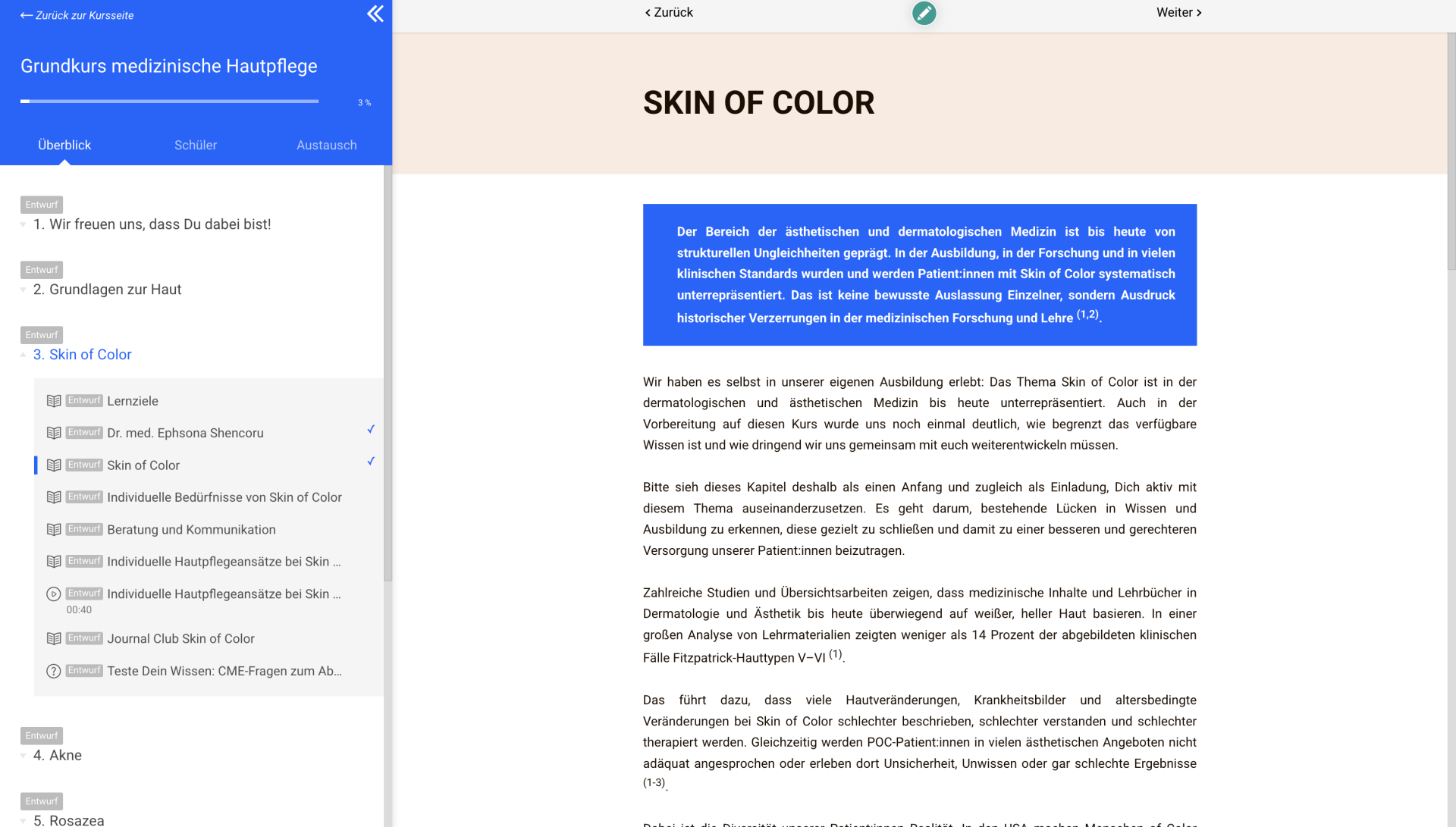Click book icon beside Journal Club lesson

click(x=54, y=639)
